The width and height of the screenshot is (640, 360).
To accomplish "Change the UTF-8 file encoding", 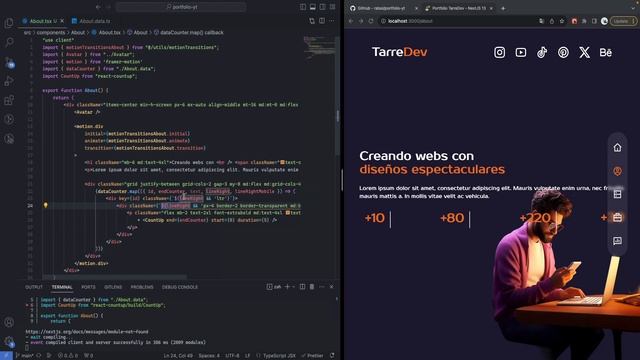I will pos(232,356).
